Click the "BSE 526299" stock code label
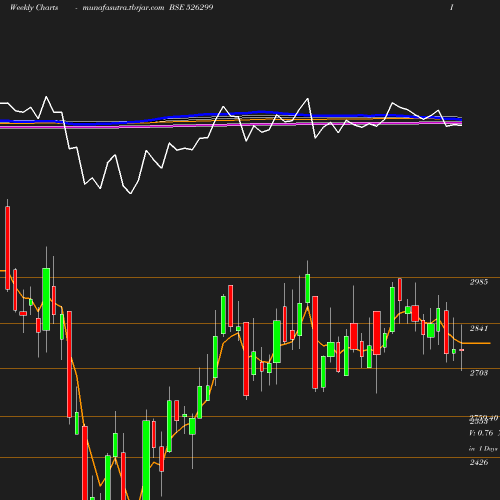The image size is (500, 500). 191,7
